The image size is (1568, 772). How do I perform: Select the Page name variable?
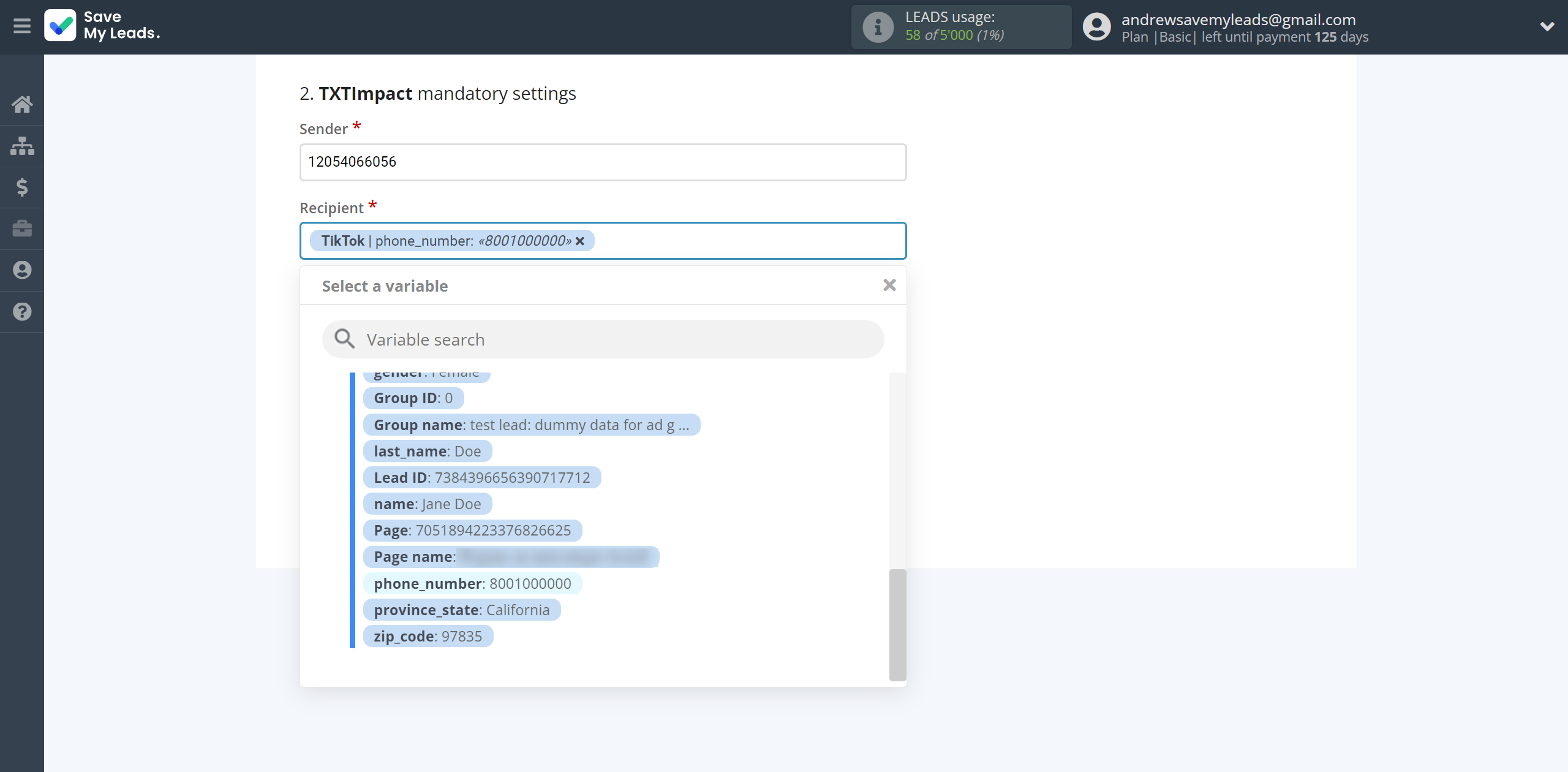pyautogui.click(x=511, y=557)
